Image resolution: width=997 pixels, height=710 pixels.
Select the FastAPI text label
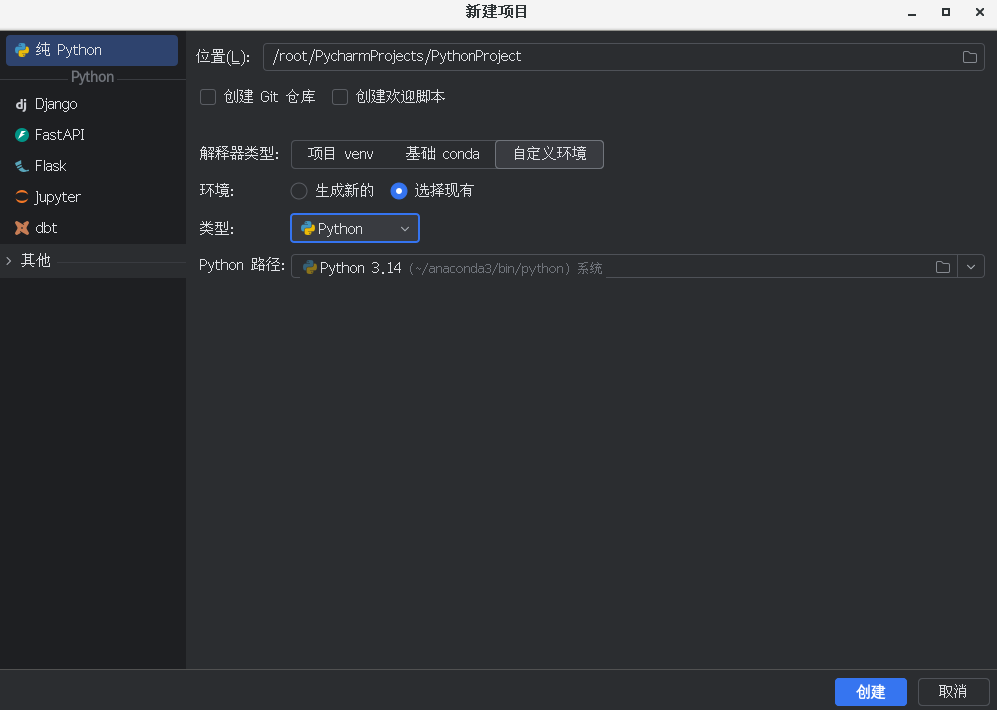(x=60, y=135)
